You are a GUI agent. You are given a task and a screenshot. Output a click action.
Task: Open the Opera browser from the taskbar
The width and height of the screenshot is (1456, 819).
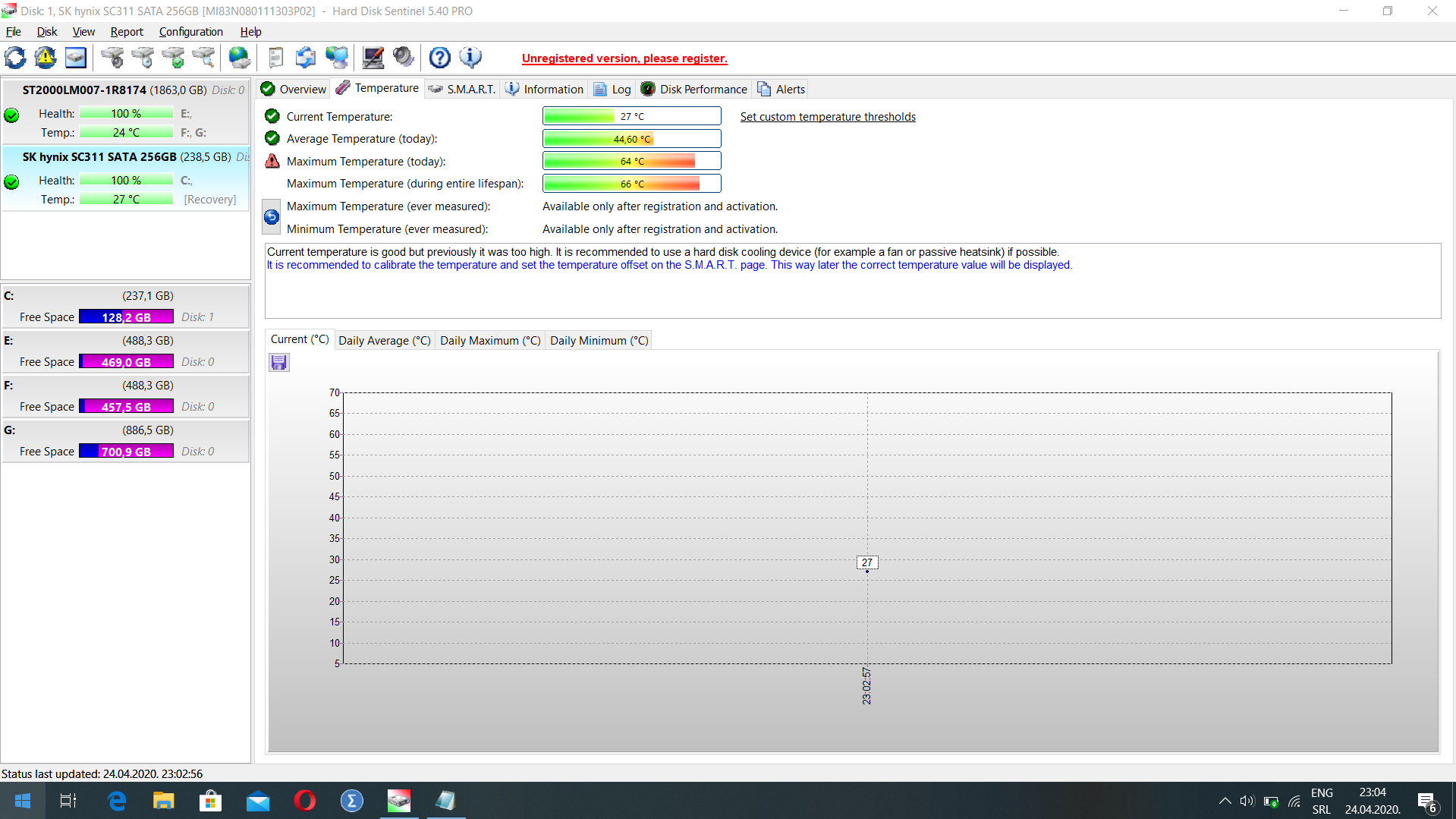tap(304, 801)
